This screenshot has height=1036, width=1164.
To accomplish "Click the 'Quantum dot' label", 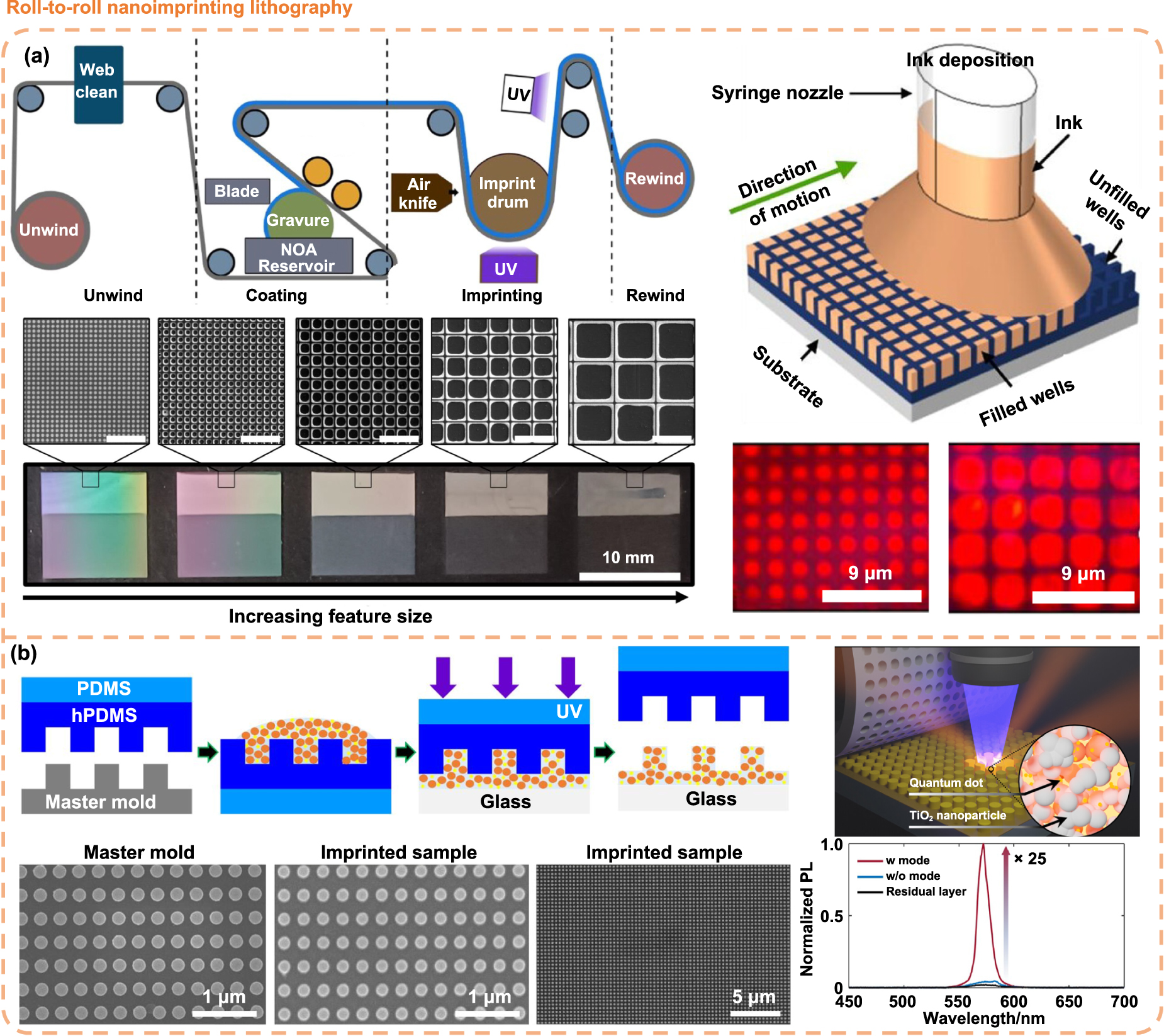I will click(x=946, y=782).
